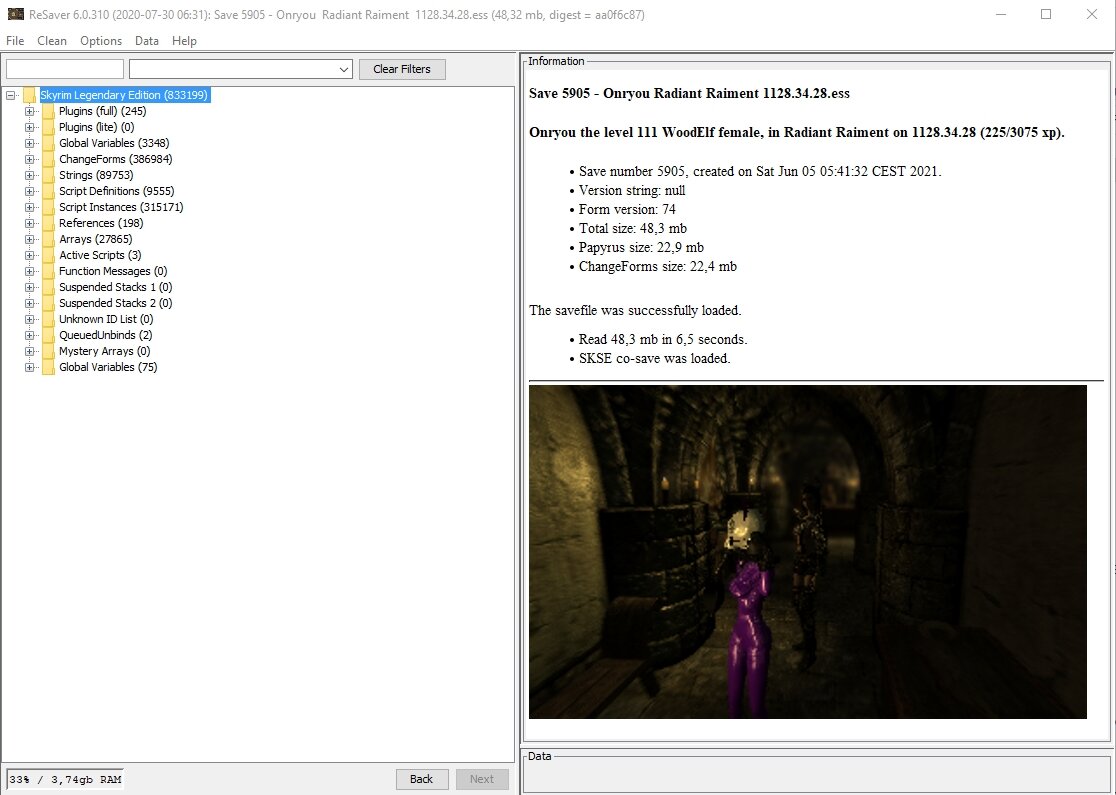
Task: Expand the Arrays (27865) node
Action: point(29,239)
